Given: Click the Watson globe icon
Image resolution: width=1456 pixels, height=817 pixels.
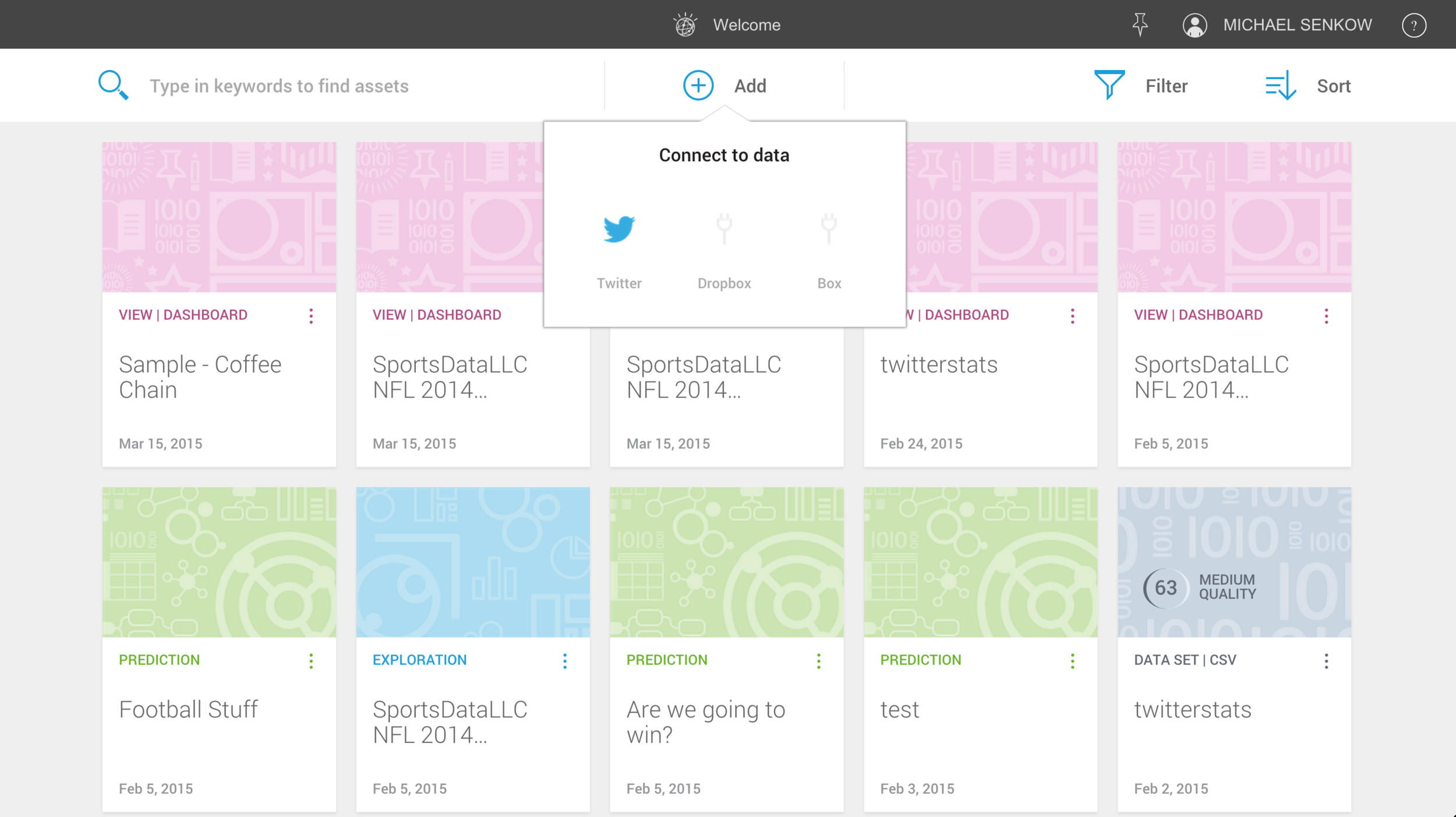Looking at the screenshot, I should click(x=686, y=24).
